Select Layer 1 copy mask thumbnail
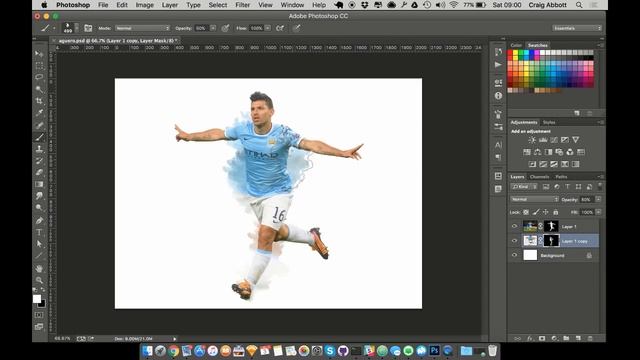640x360 pixels. coord(551,241)
